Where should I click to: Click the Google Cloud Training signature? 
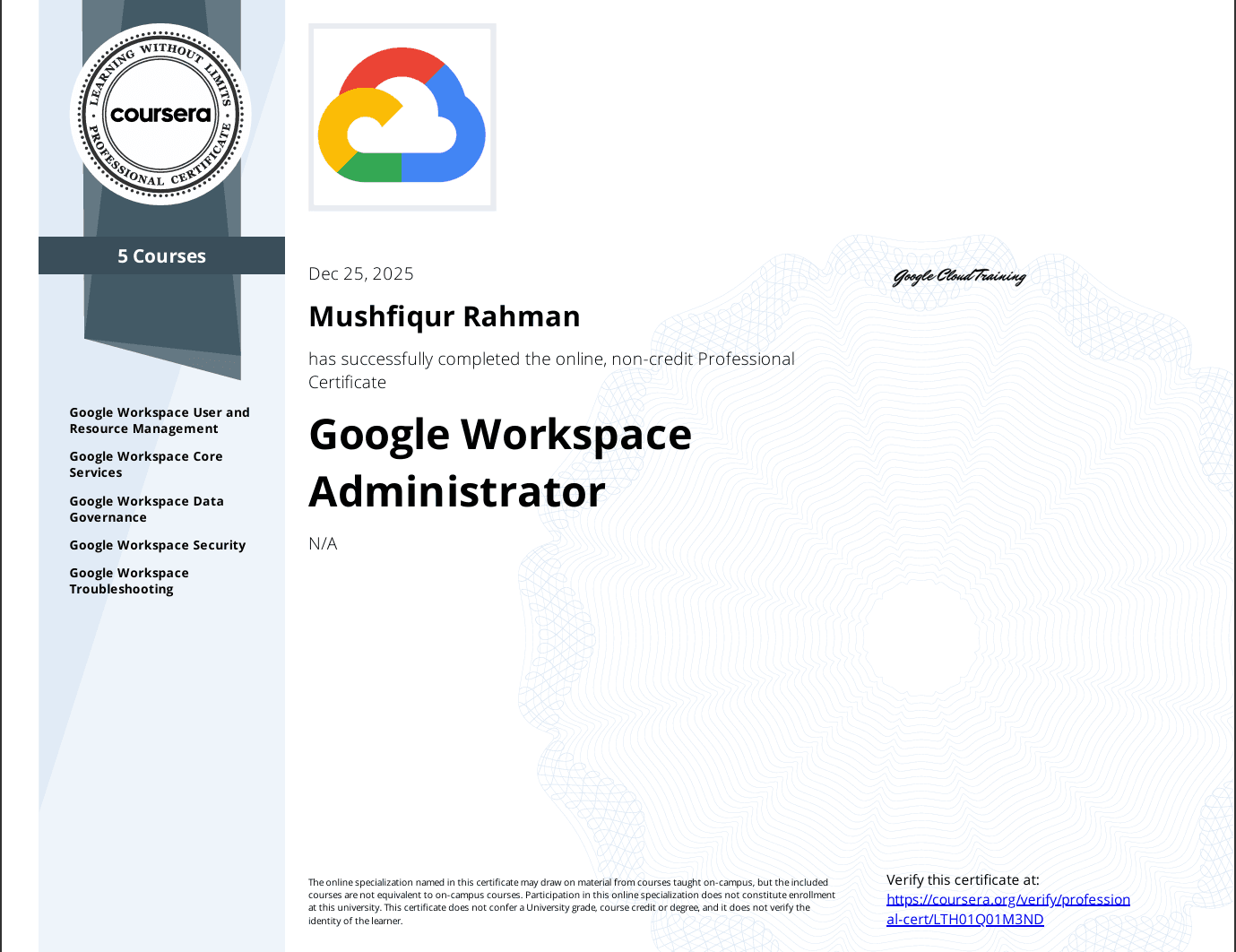[959, 276]
